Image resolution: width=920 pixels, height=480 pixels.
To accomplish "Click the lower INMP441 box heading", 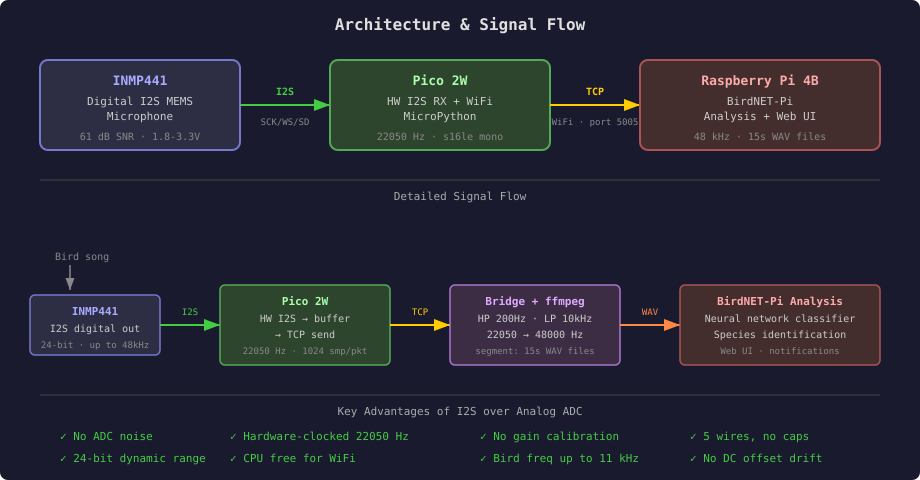I will click(94, 311).
